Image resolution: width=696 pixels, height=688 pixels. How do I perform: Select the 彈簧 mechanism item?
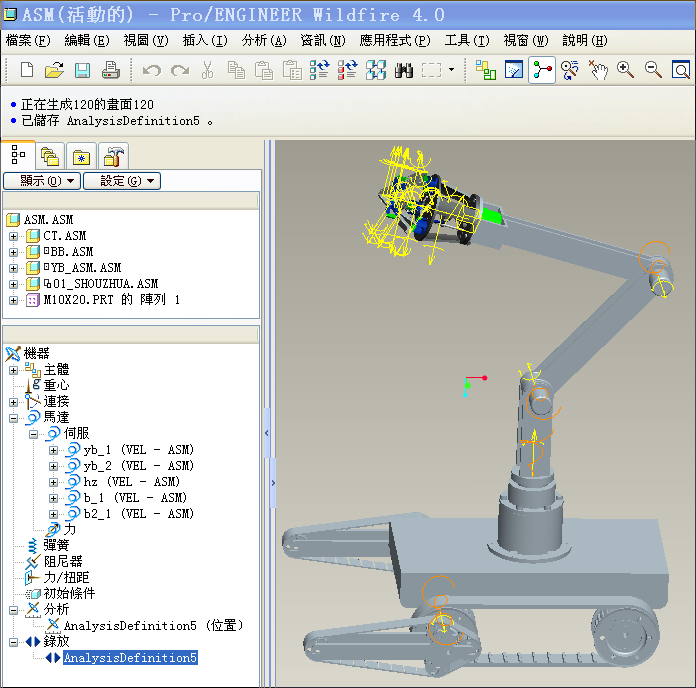(x=55, y=545)
